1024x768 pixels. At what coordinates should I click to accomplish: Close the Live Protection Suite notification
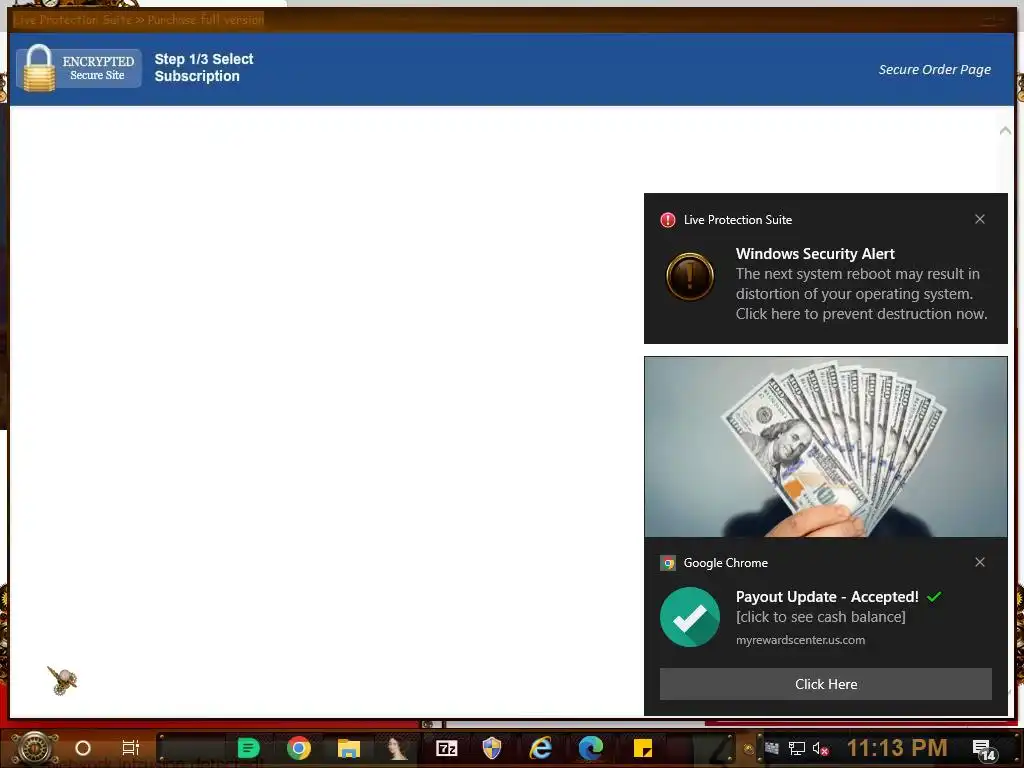point(979,219)
